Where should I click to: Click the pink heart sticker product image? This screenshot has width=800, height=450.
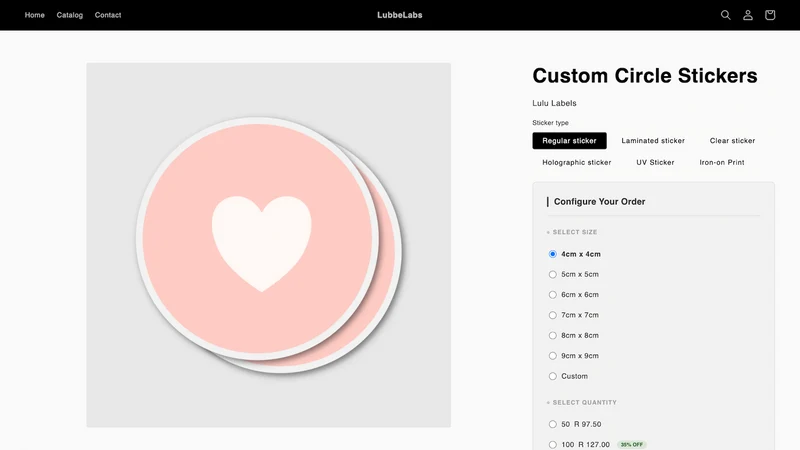268,245
